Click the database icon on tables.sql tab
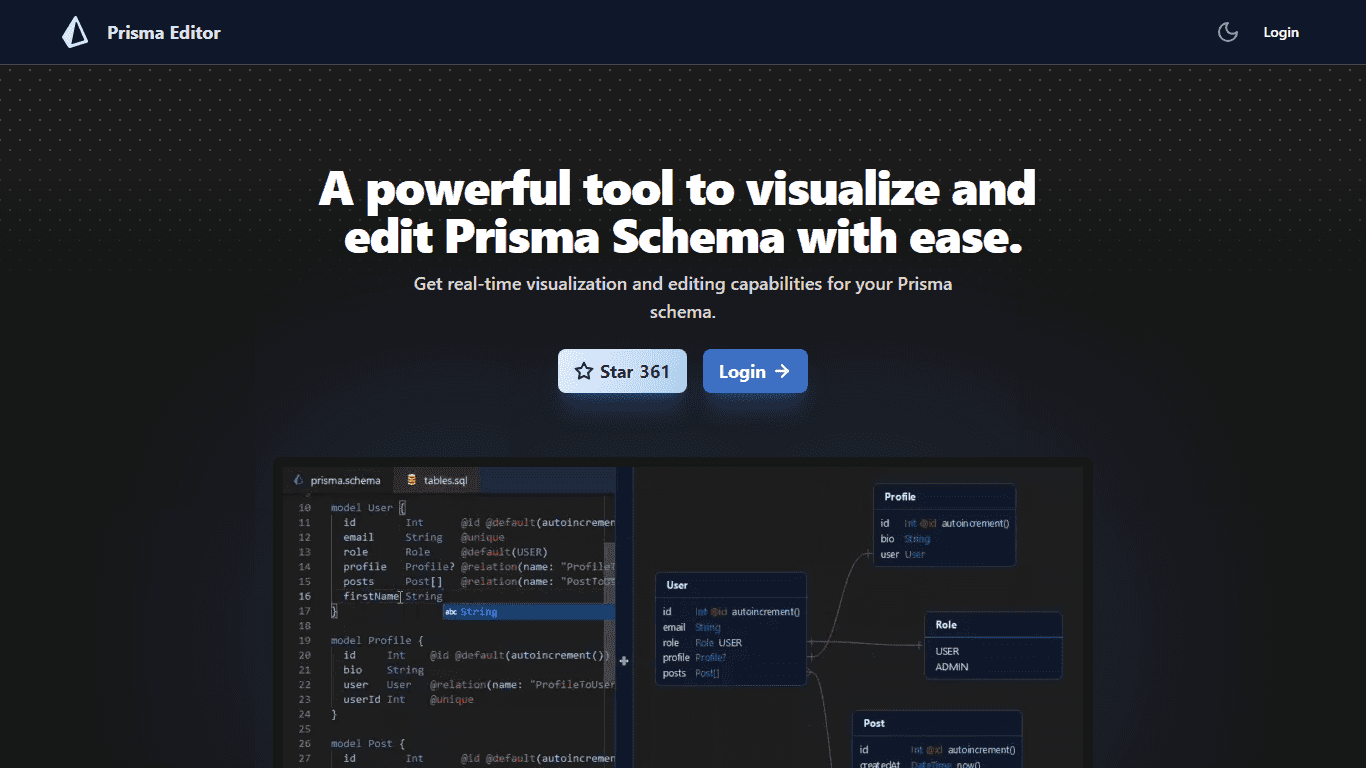The height and width of the screenshot is (768, 1366). pyautogui.click(x=411, y=480)
